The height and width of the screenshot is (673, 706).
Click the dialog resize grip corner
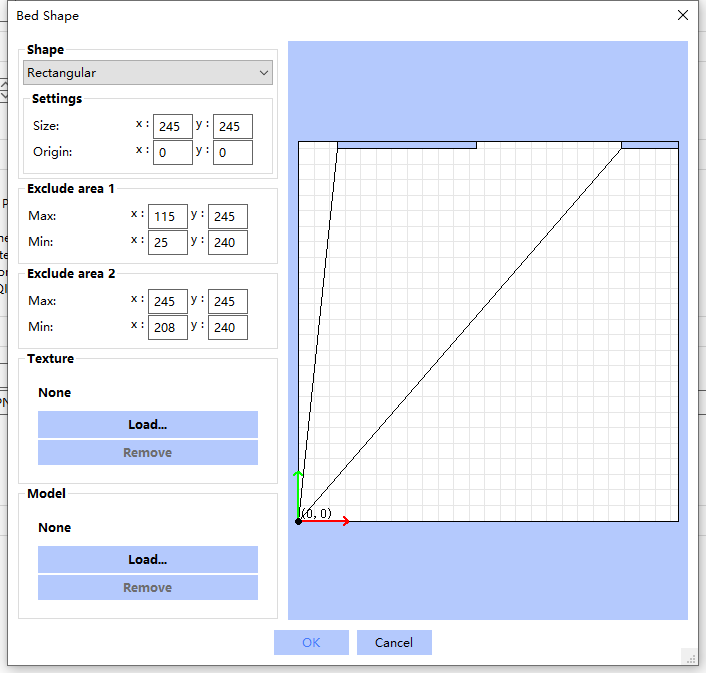point(690,657)
